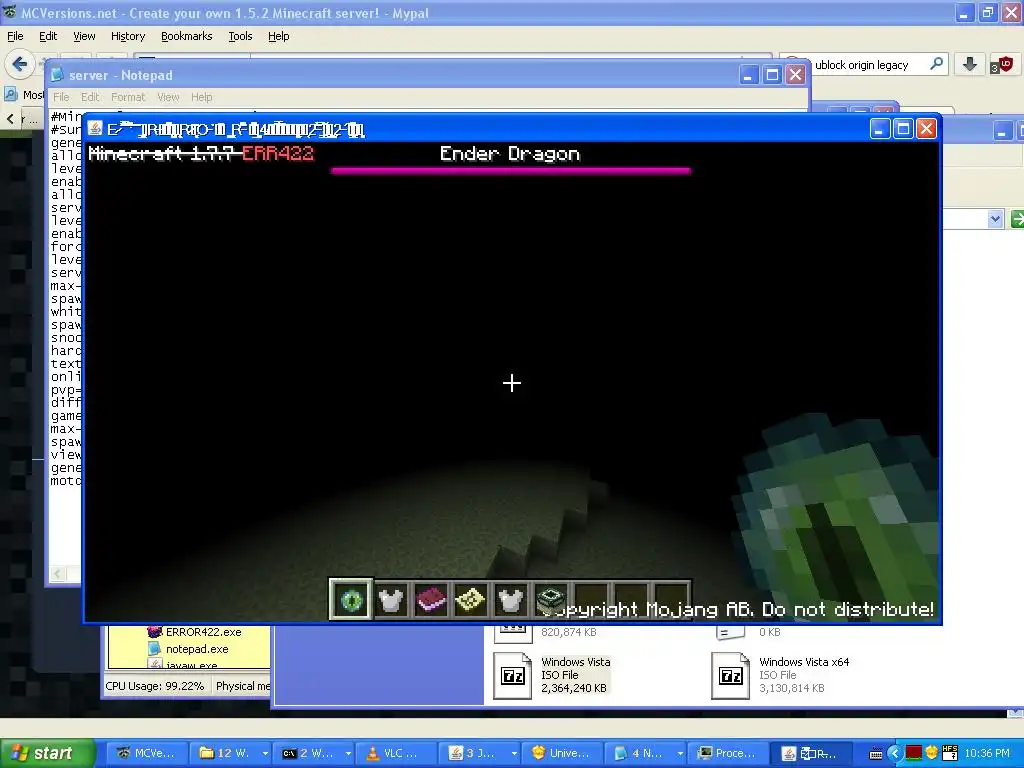This screenshot has height=768, width=1024.
Task: Click Notepad's horizontal scrollbar left arrow
Action: [58, 573]
